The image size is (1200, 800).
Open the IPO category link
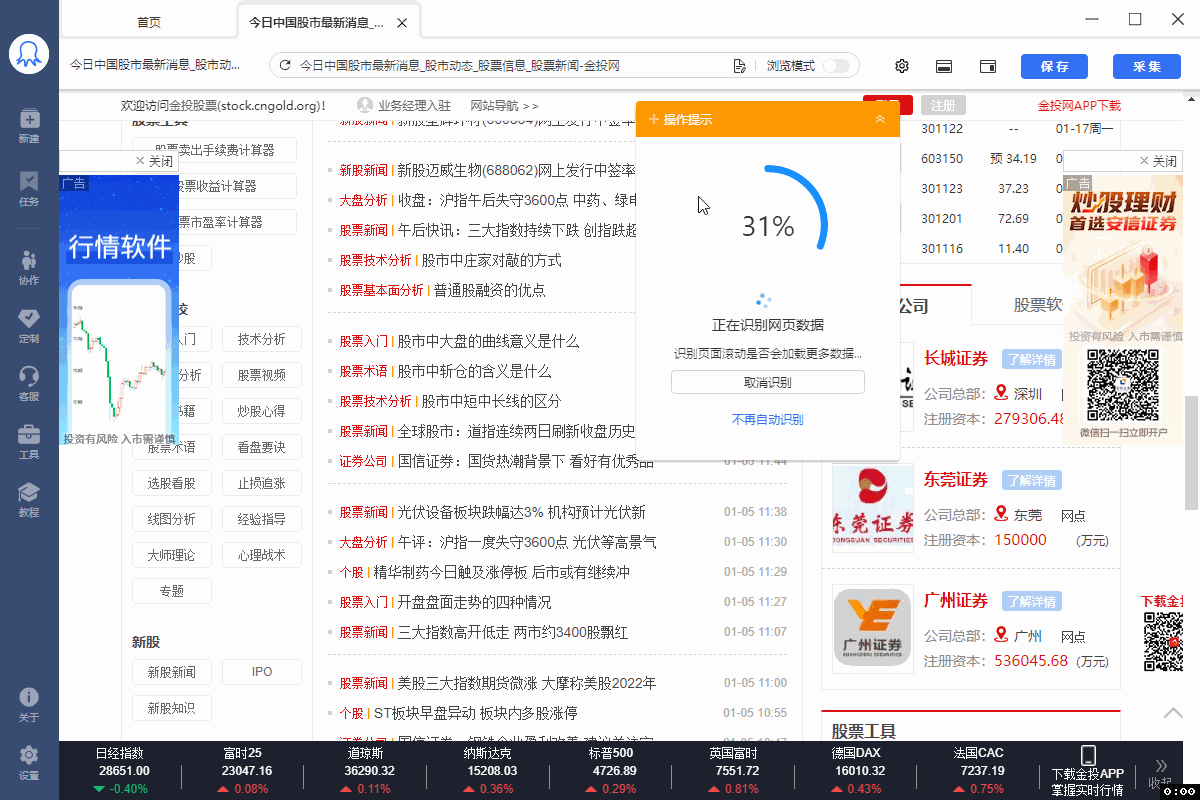point(261,672)
